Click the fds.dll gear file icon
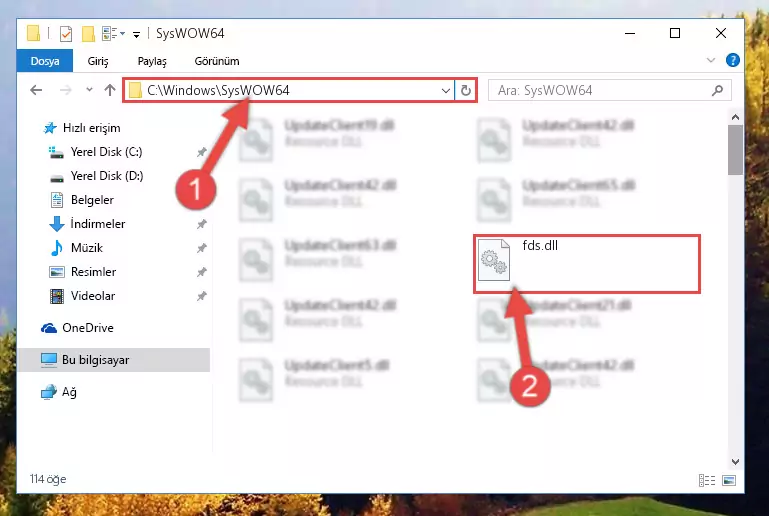Image resolution: width=769 pixels, height=516 pixels. pyautogui.click(x=494, y=260)
